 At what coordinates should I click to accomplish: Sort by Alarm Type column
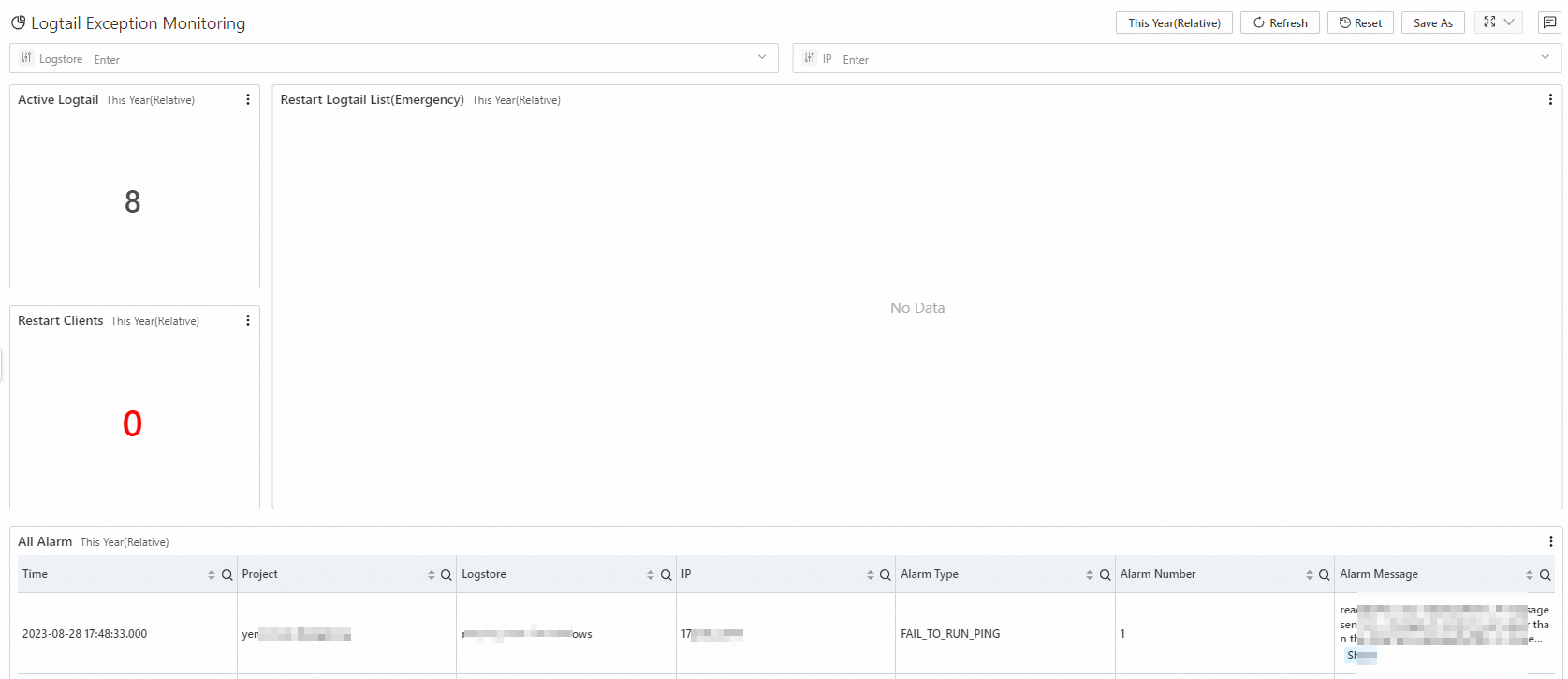tap(1090, 575)
